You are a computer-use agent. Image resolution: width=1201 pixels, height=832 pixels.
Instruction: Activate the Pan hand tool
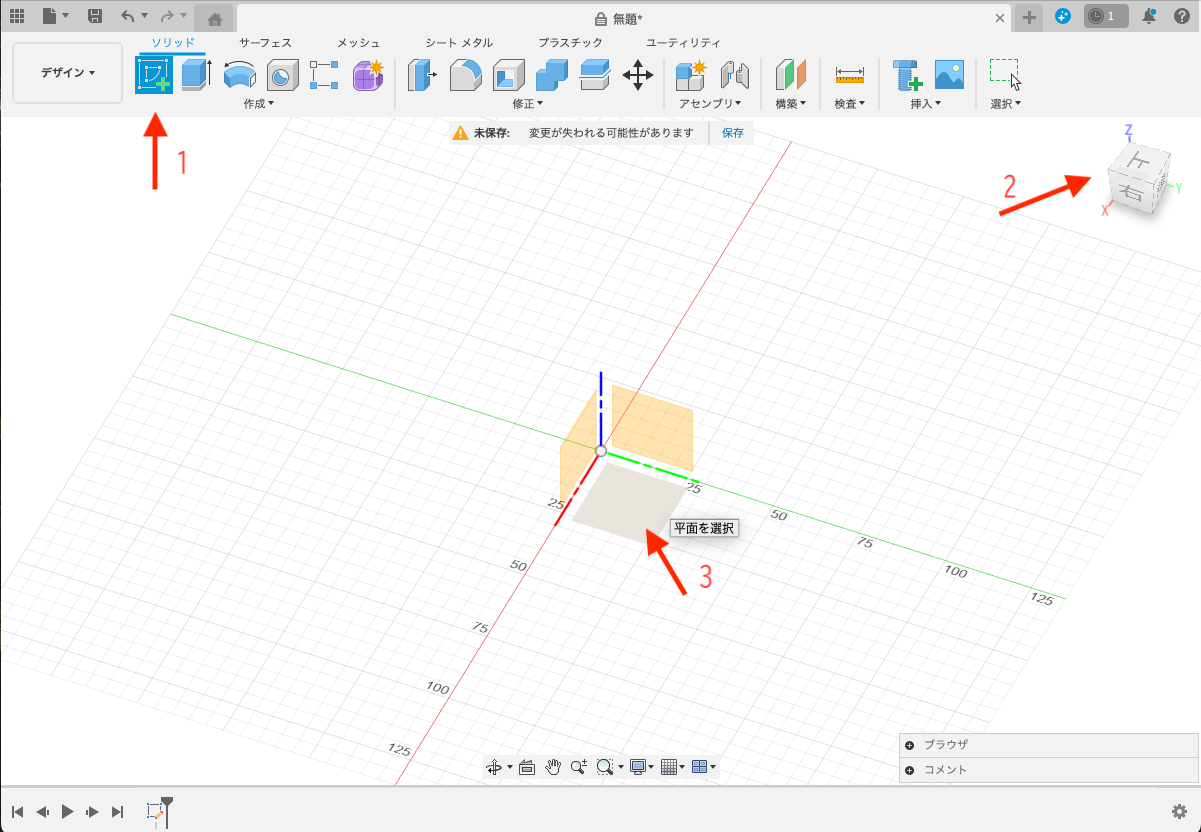click(x=553, y=767)
